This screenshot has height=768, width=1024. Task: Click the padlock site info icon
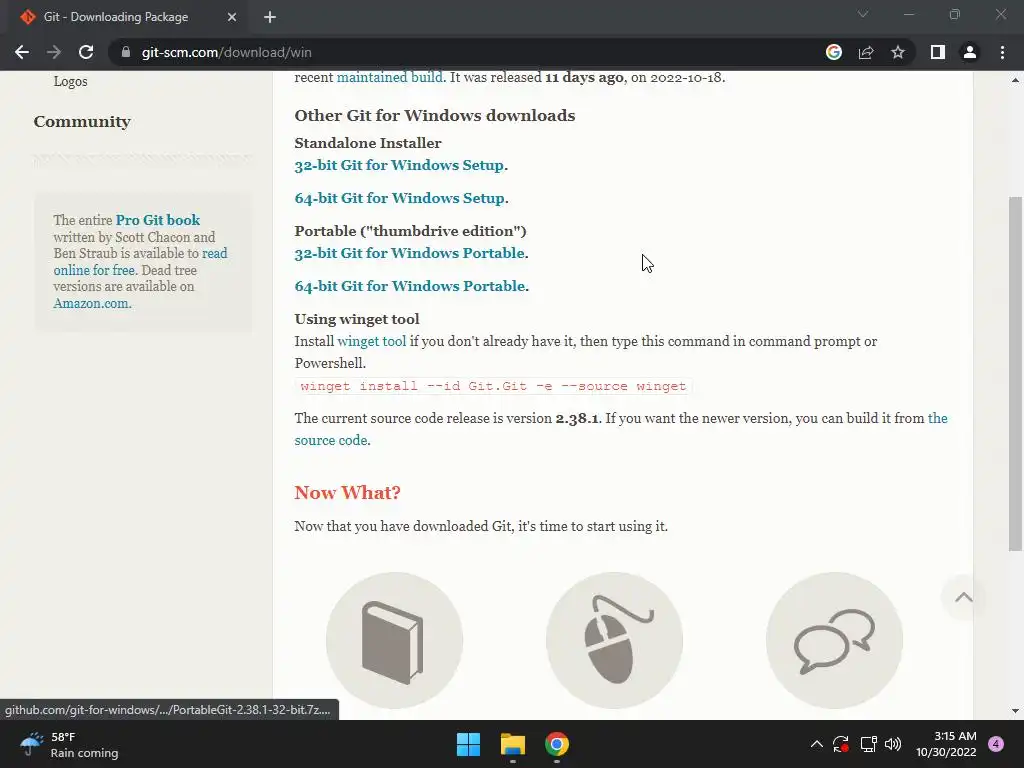coord(126,52)
